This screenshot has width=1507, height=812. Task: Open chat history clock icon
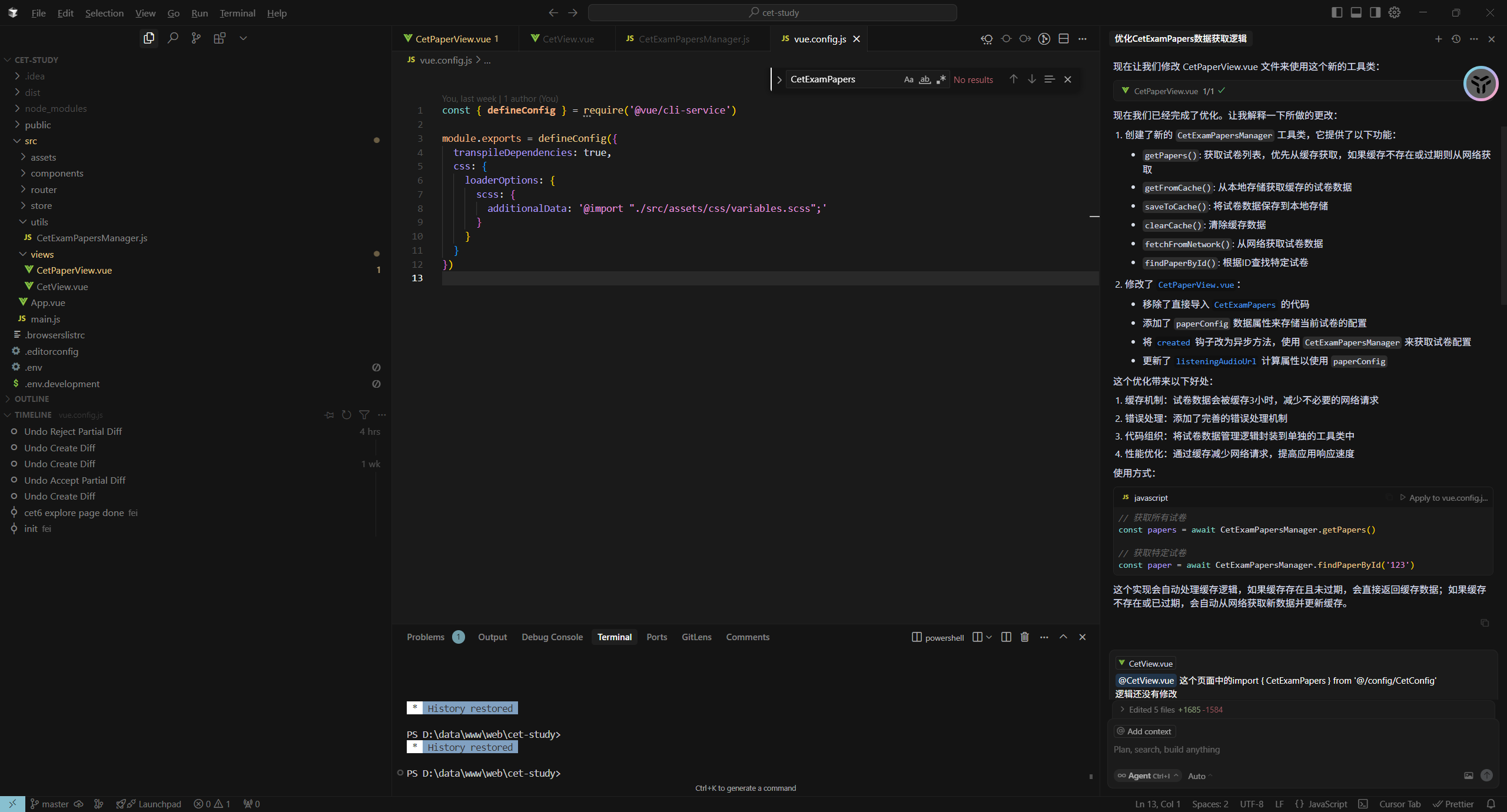pyautogui.click(x=1456, y=39)
